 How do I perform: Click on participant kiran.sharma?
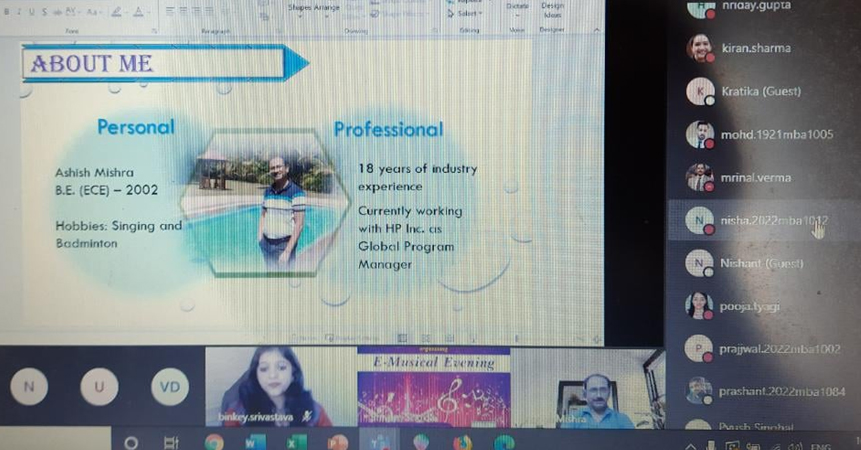pos(755,48)
